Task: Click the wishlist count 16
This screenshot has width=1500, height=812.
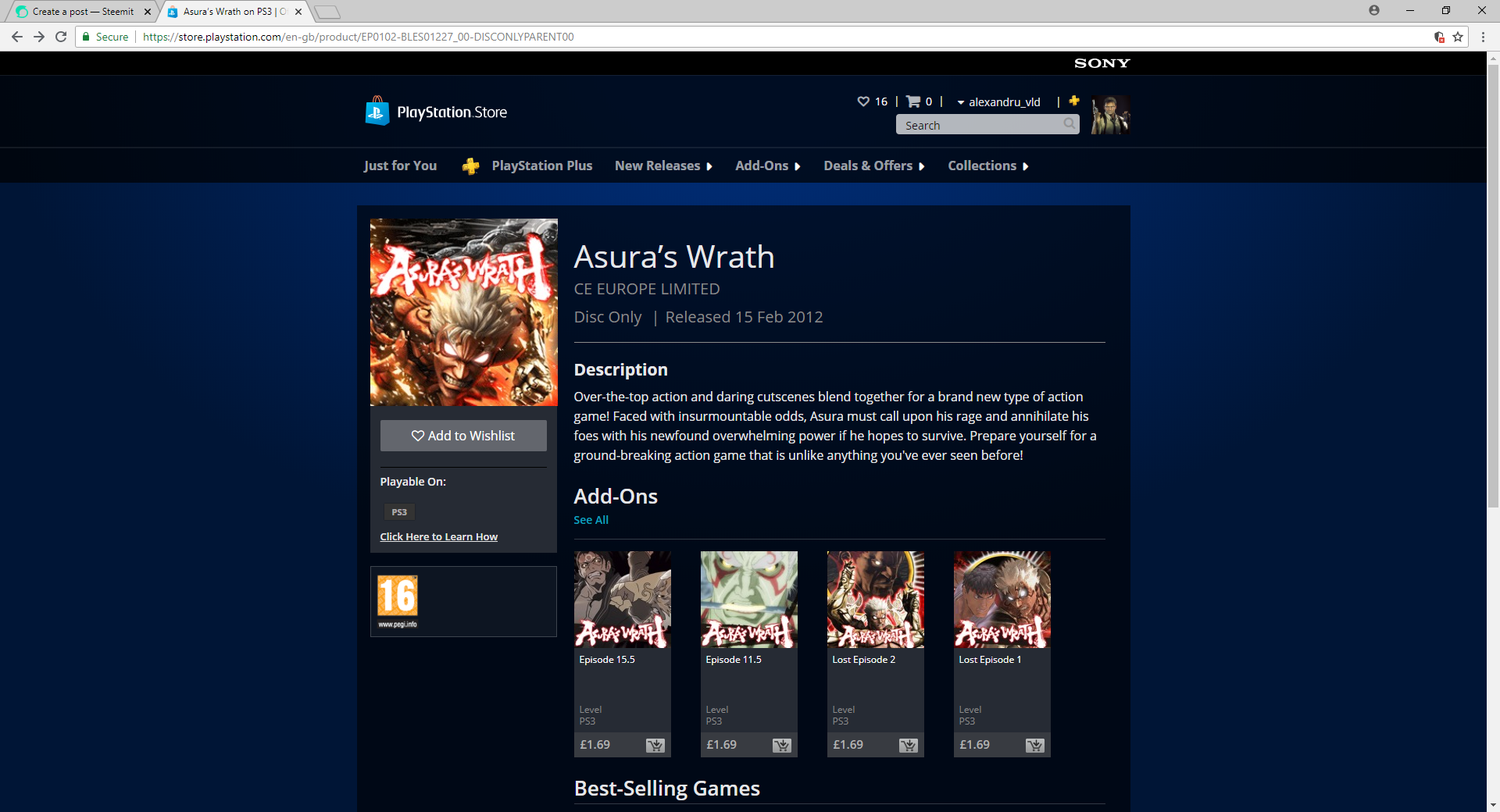Action: click(881, 101)
